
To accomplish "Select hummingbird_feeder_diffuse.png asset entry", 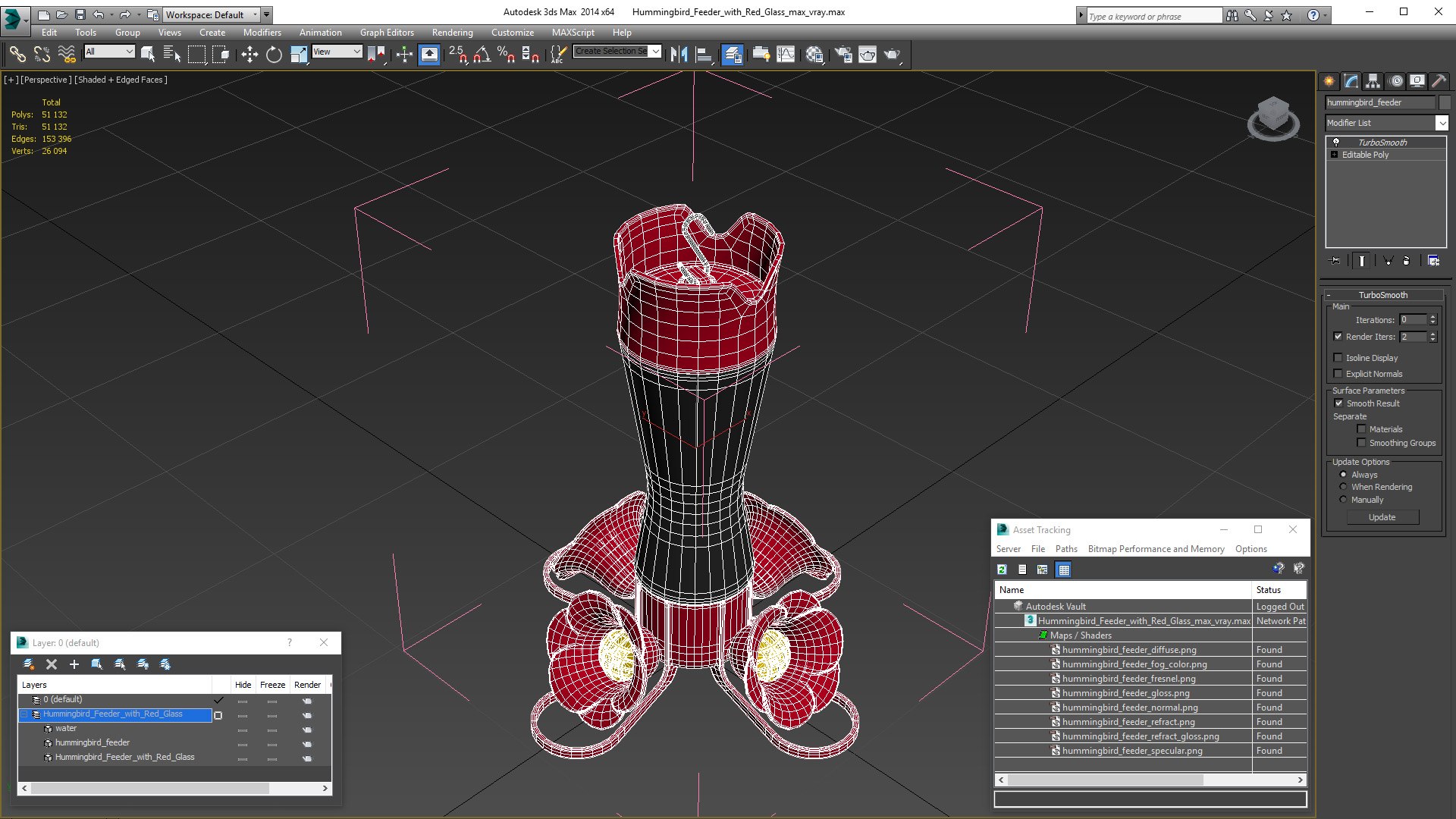I will pos(1129,650).
